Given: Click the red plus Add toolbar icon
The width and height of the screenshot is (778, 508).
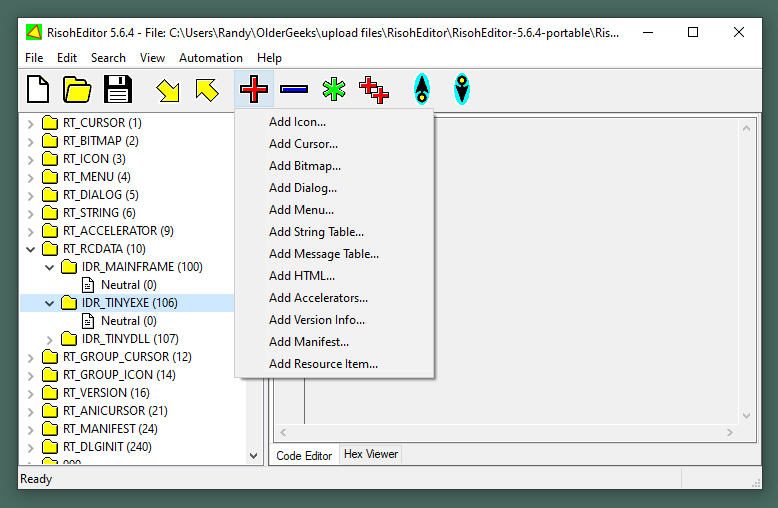Looking at the screenshot, I should 254,89.
